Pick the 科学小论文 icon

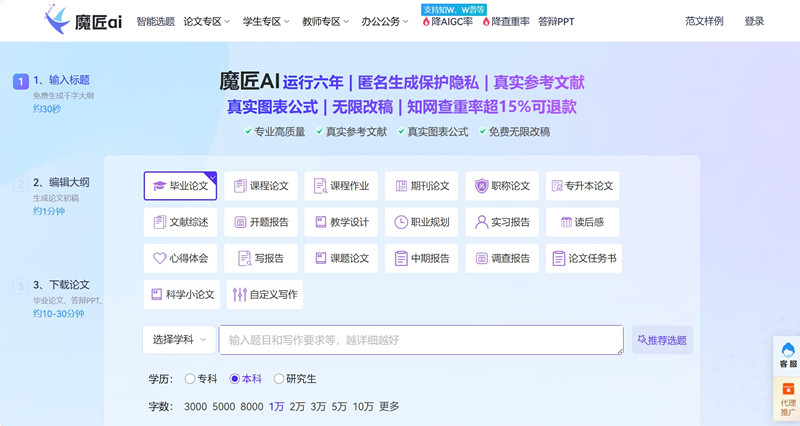[x=157, y=294]
